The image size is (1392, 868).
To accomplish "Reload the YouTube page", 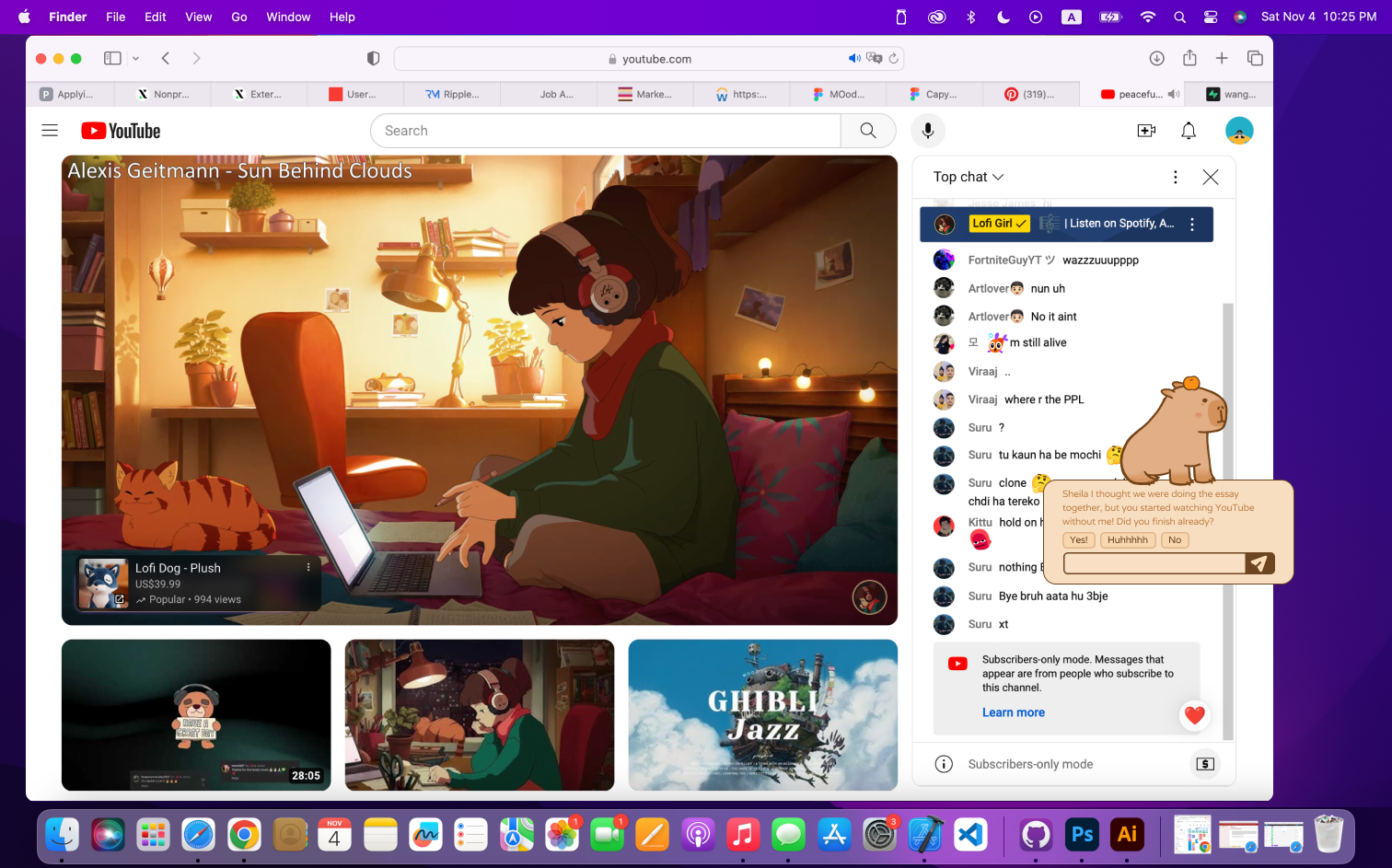I will tap(893, 58).
